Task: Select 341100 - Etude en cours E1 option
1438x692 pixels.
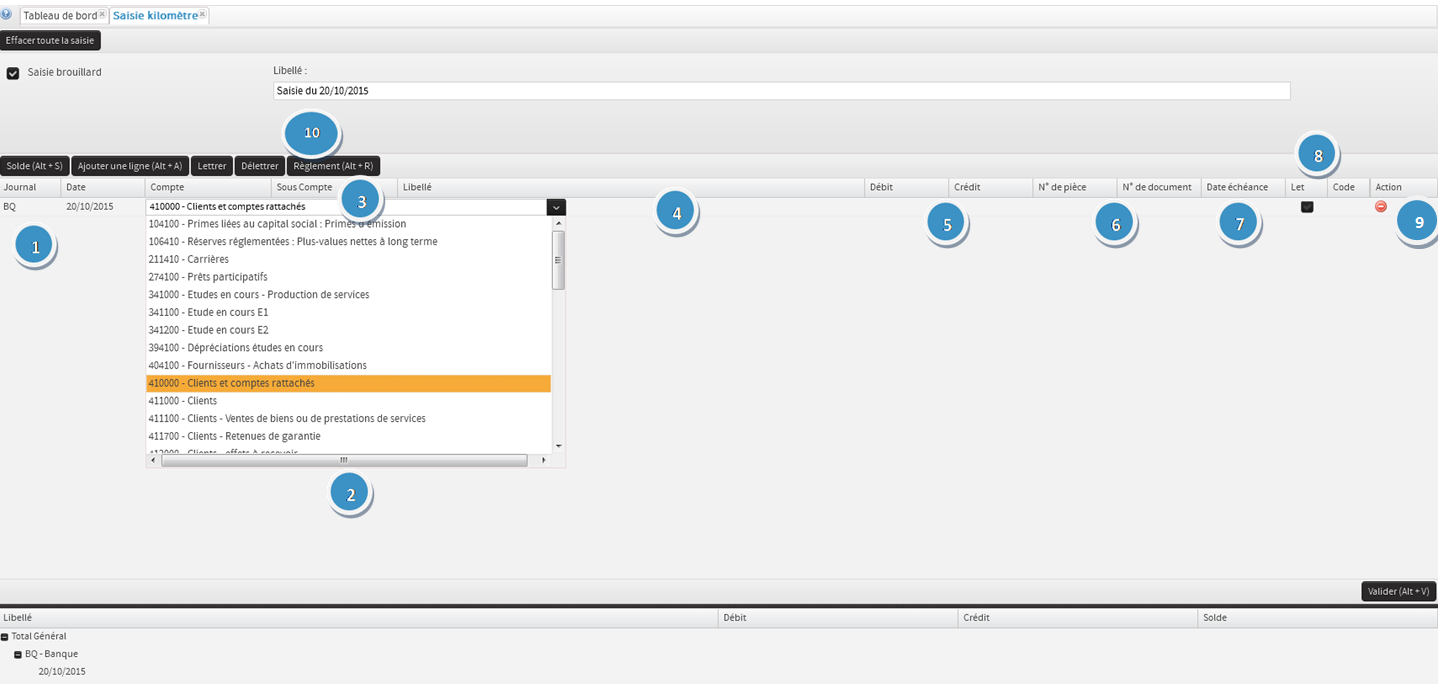Action: tap(208, 312)
